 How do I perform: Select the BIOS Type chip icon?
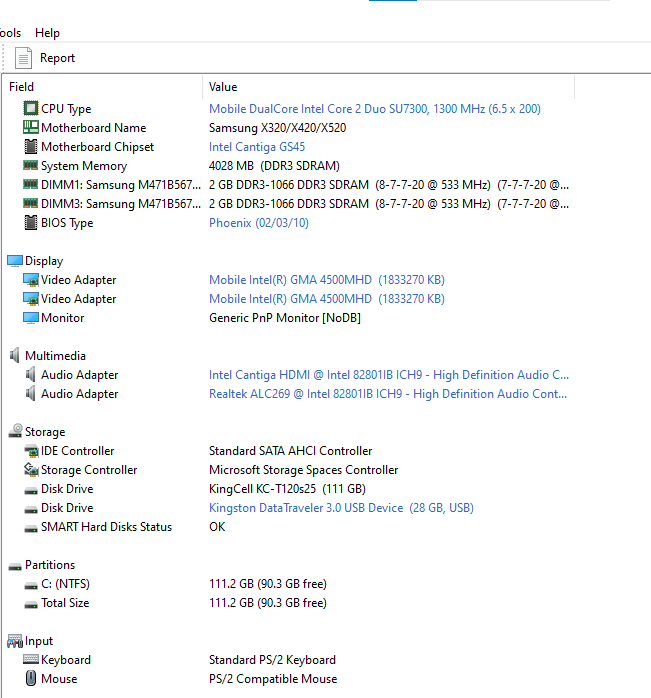(31, 222)
